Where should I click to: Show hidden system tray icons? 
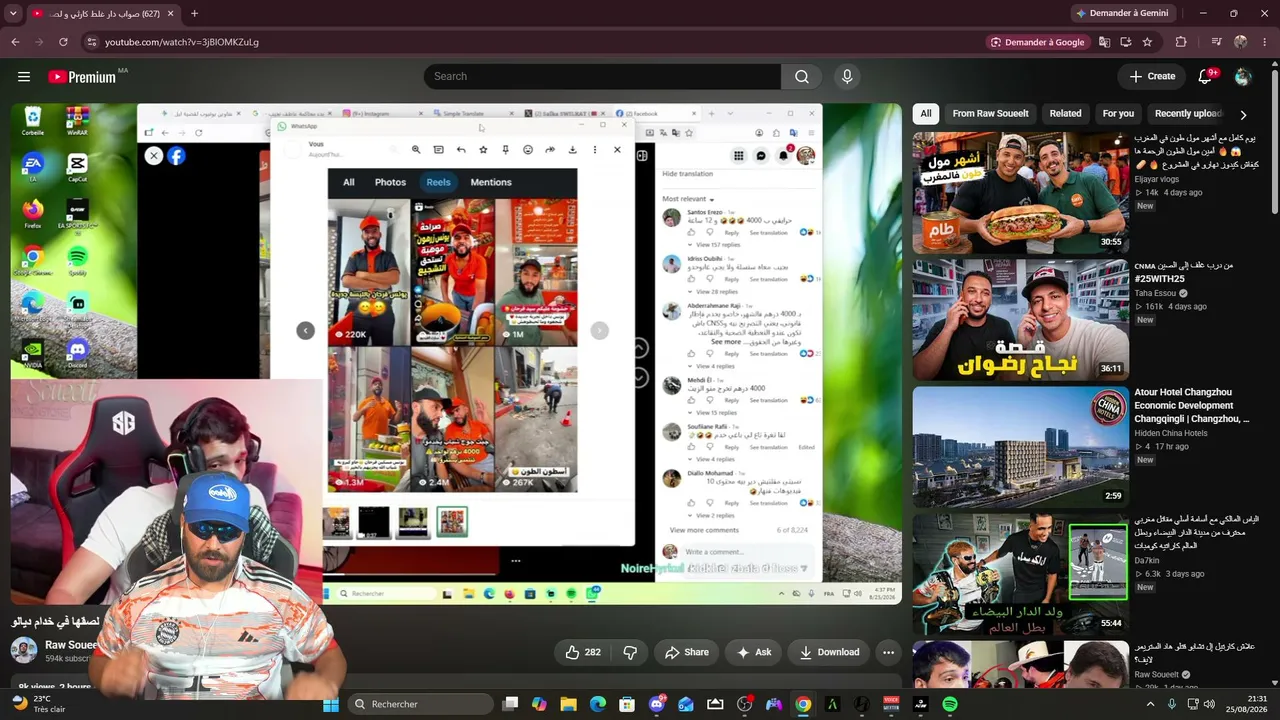point(1150,704)
